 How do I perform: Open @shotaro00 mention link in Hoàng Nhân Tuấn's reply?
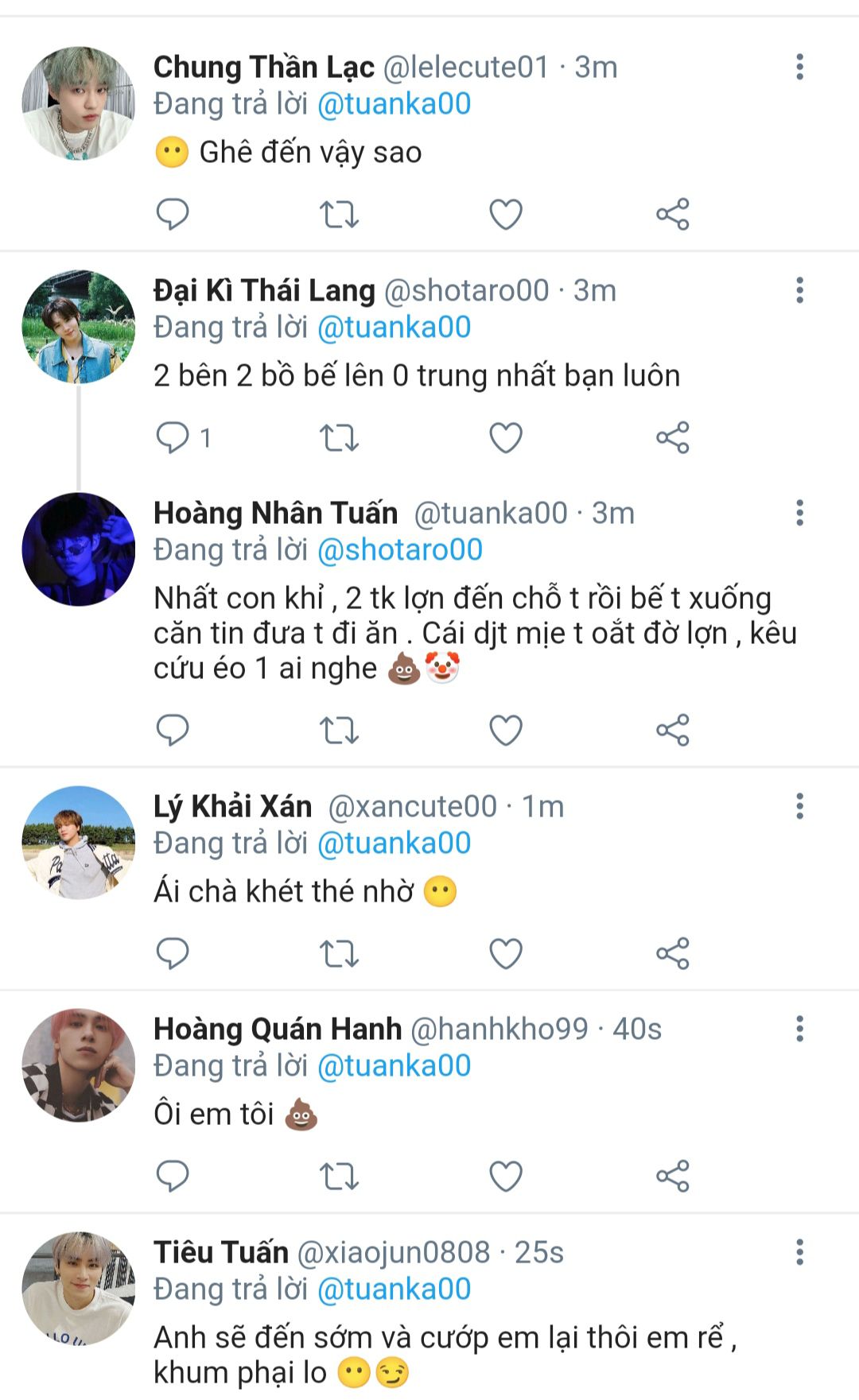click(400, 549)
